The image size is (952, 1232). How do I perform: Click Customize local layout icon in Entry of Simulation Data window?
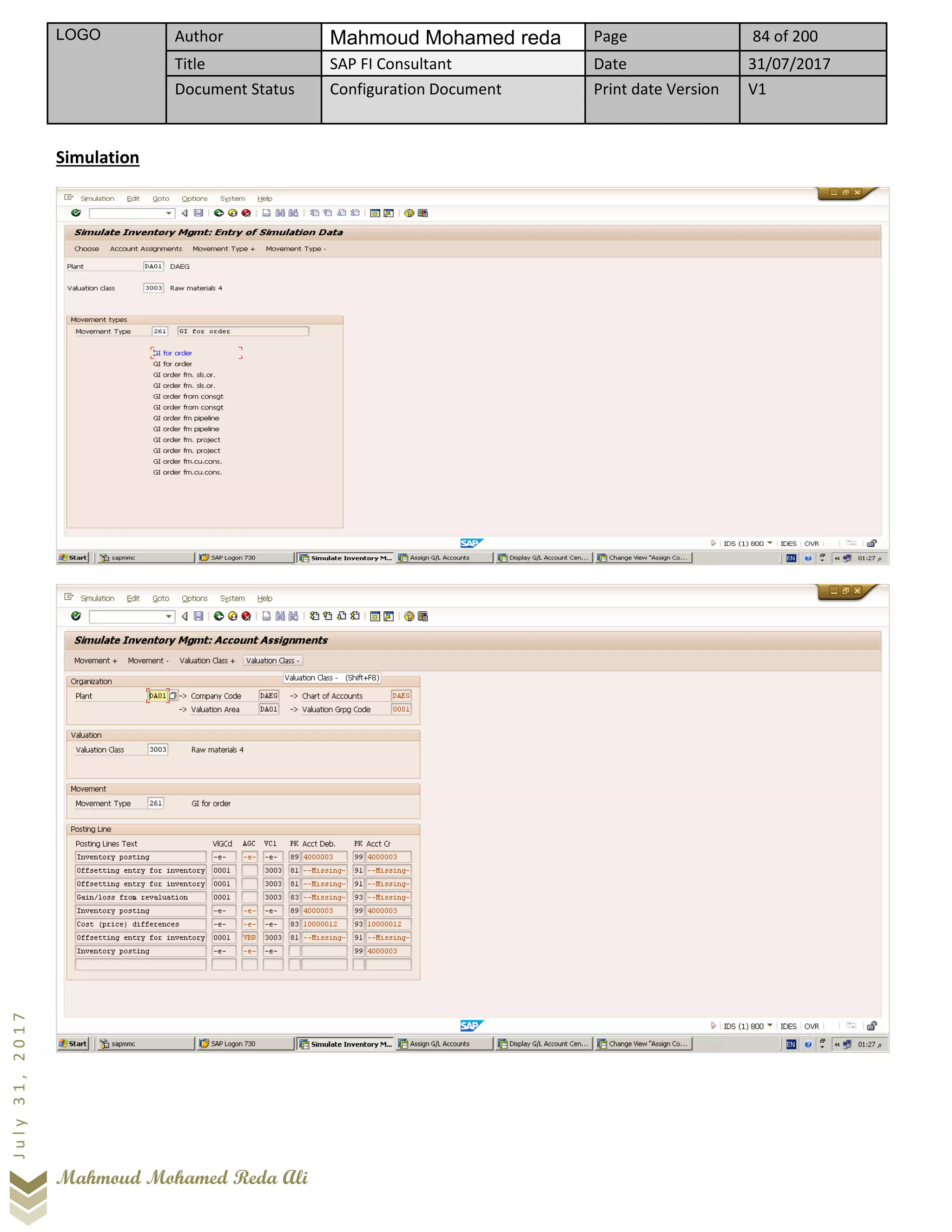(423, 213)
